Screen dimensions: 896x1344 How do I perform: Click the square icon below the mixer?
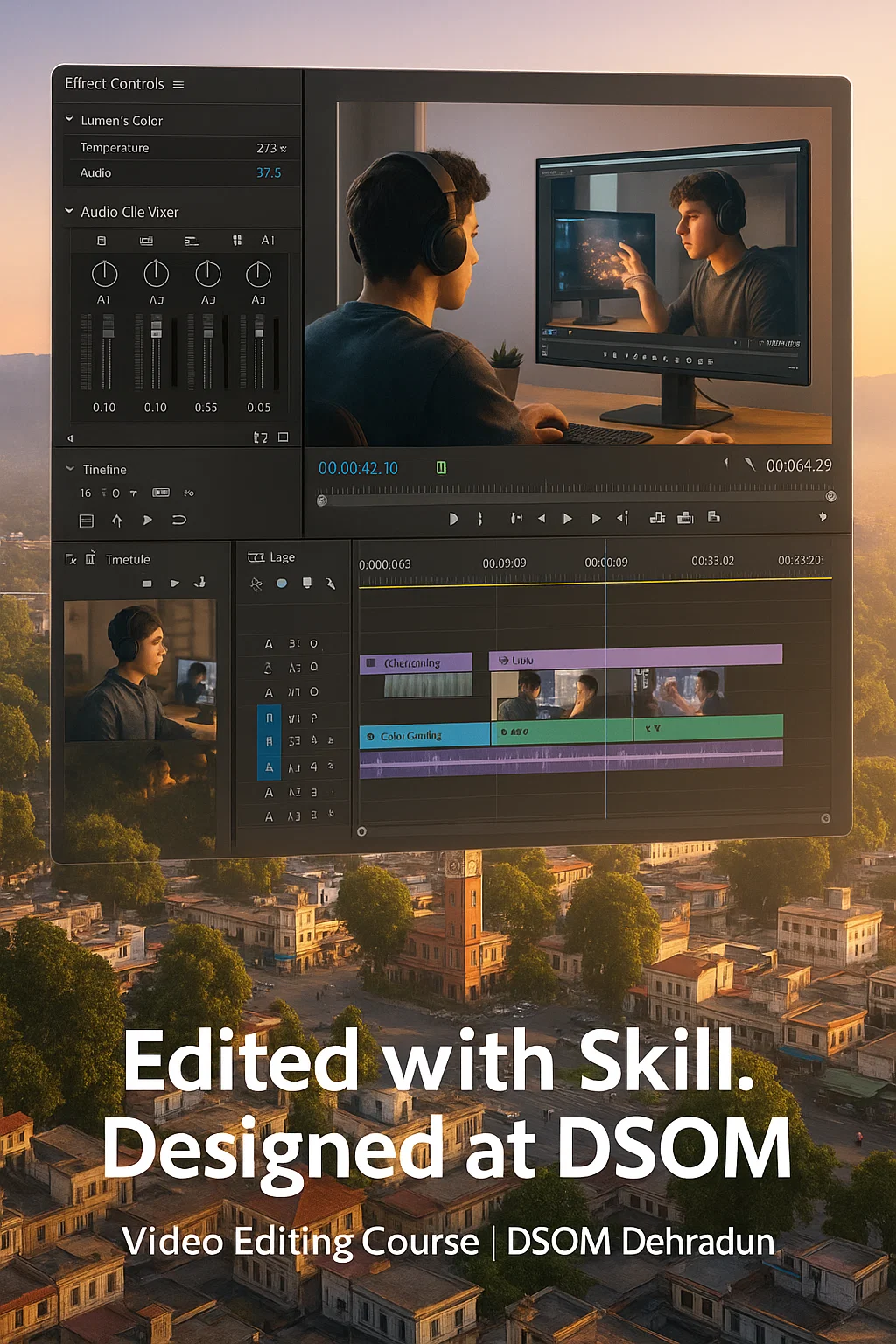pyautogui.click(x=283, y=437)
